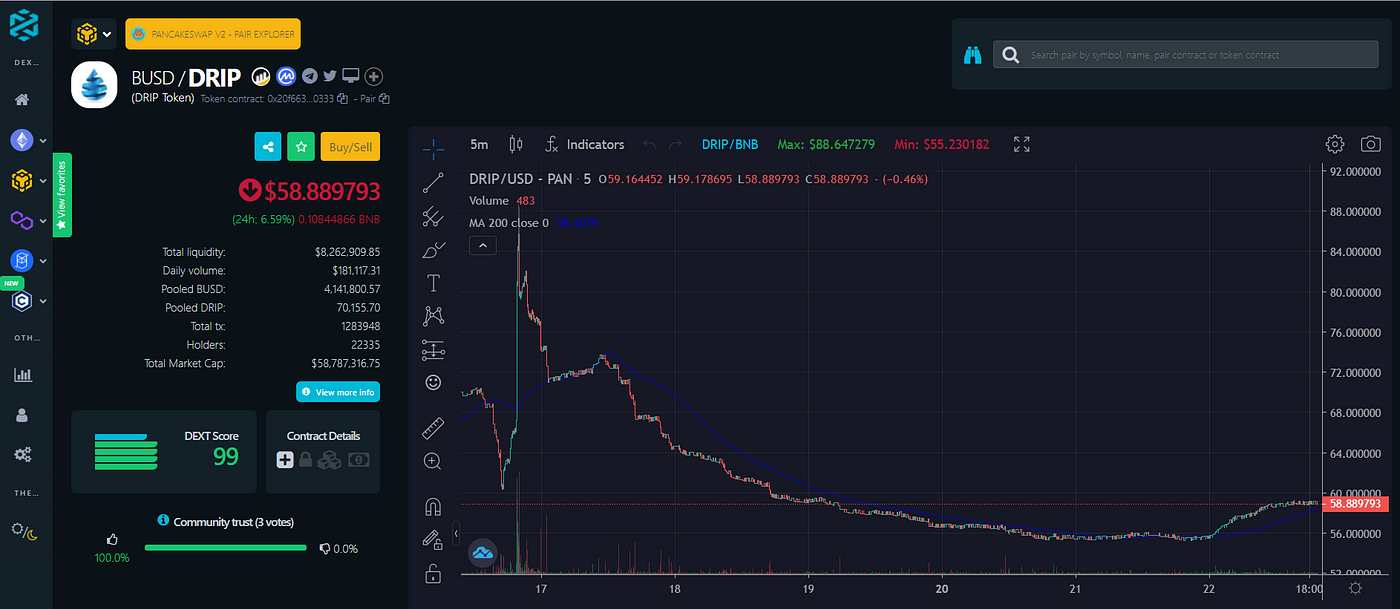Screen dimensions: 1400x609
Task: Select the crosshair cursor tool
Action: coord(433,149)
